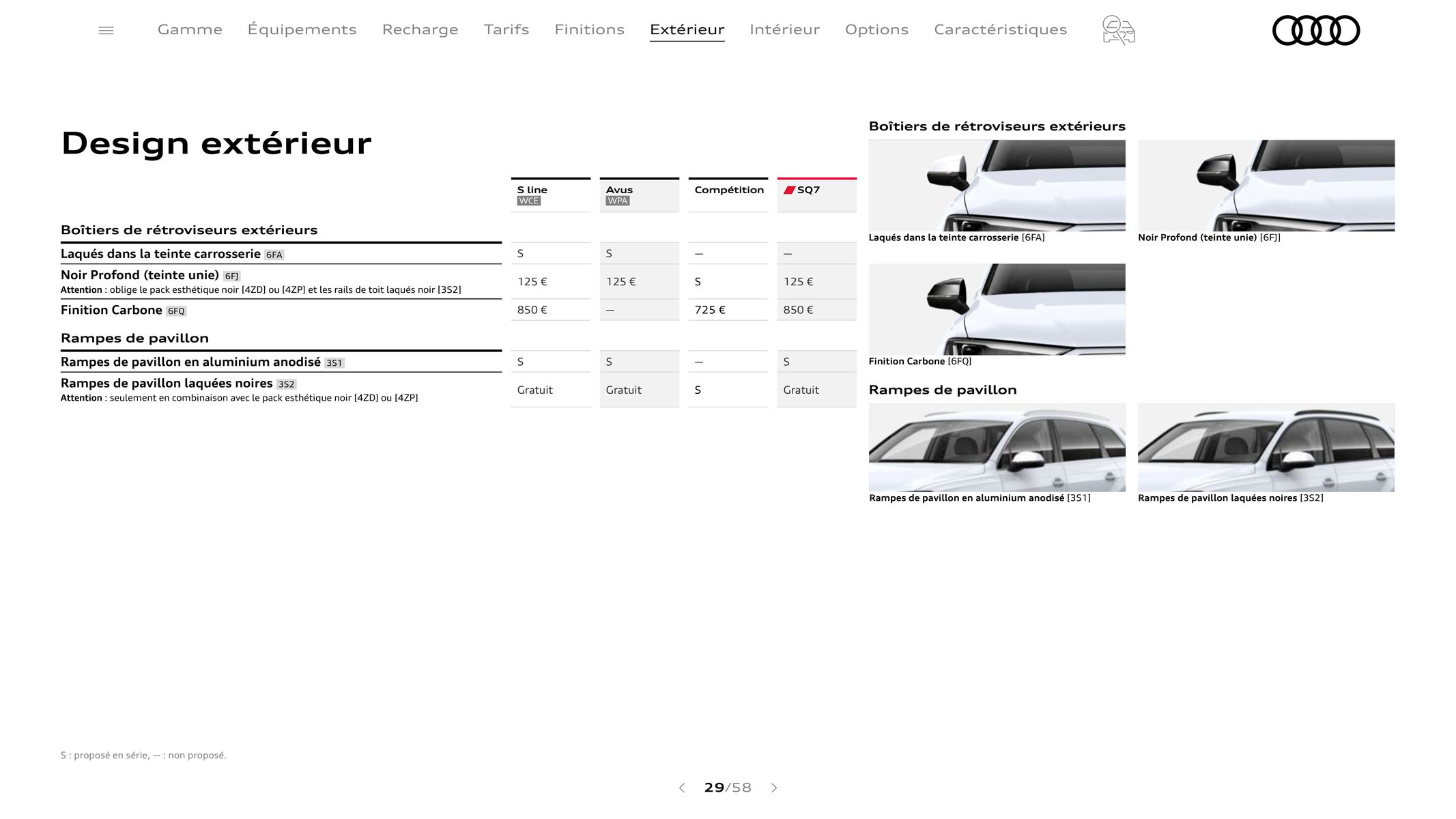Screen dimensions: 1456x819
Task: Click 125 € in Avus column
Action: click(621, 282)
